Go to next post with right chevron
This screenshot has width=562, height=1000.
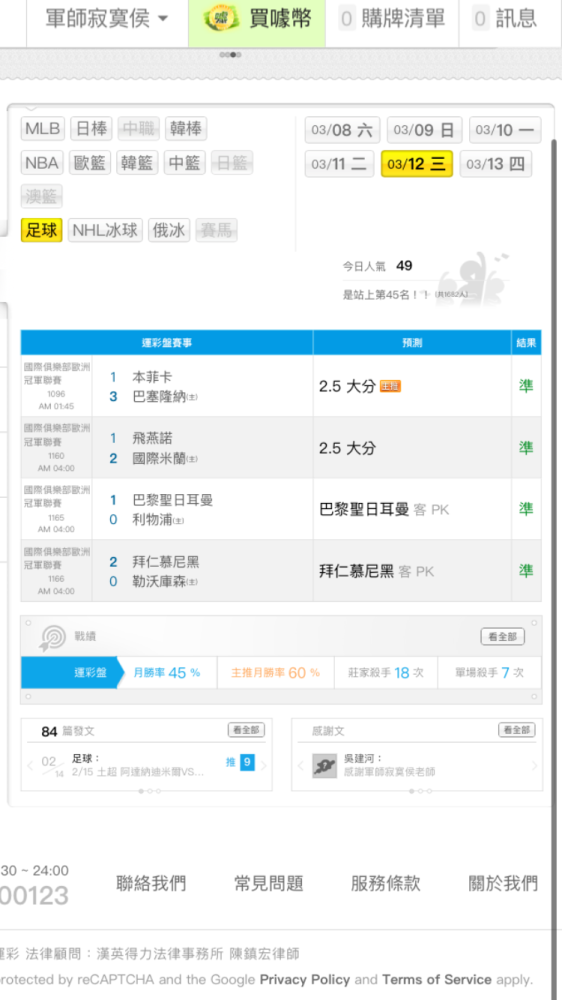click(263, 765)
